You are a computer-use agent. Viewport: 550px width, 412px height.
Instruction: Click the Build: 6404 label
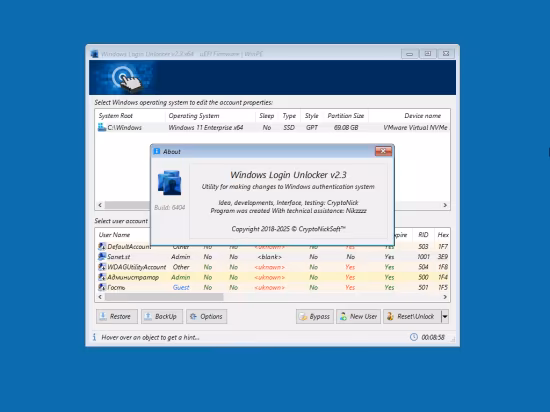pos(169,207)
